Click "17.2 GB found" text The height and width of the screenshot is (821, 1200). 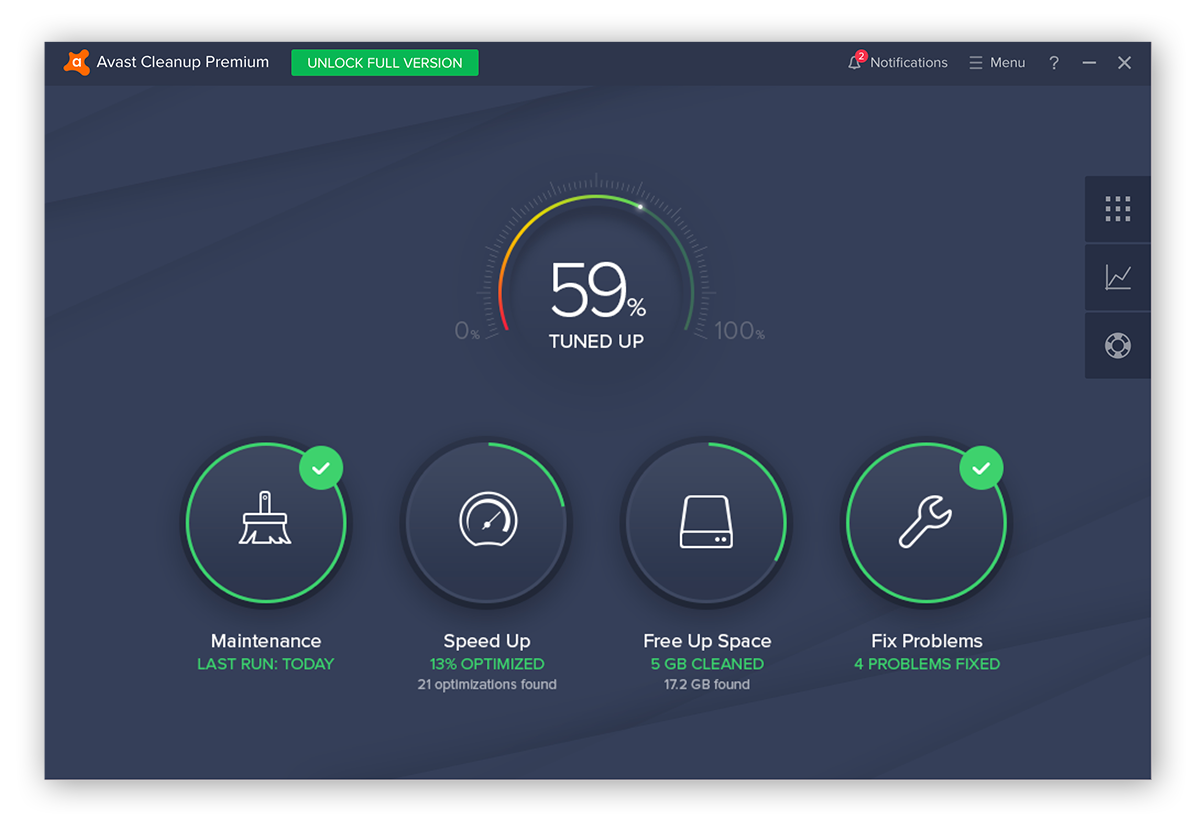coord(707,685)
